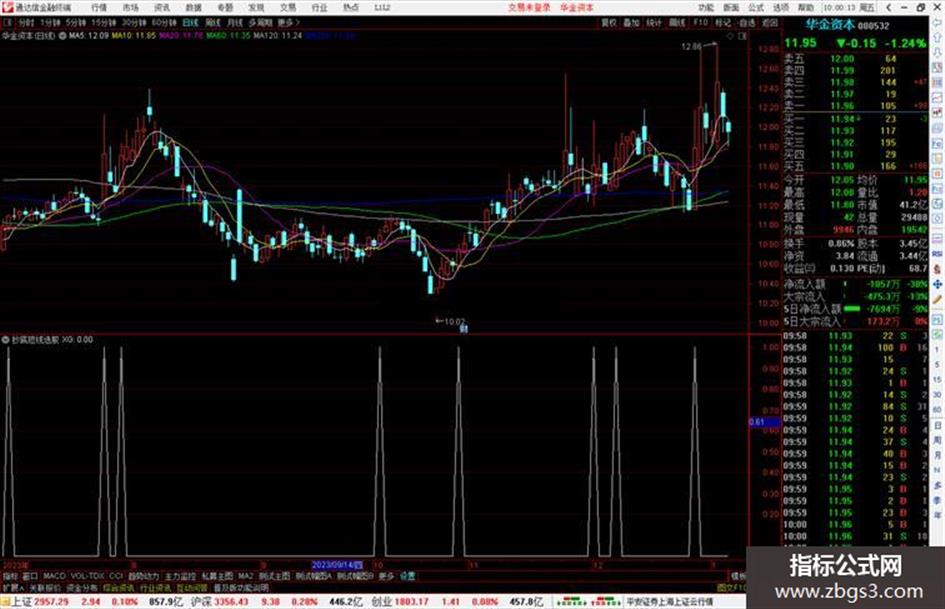Viewport: 945px width, 609px height.
Task: Click the 统计 statistics button
Action: [654, 22]
